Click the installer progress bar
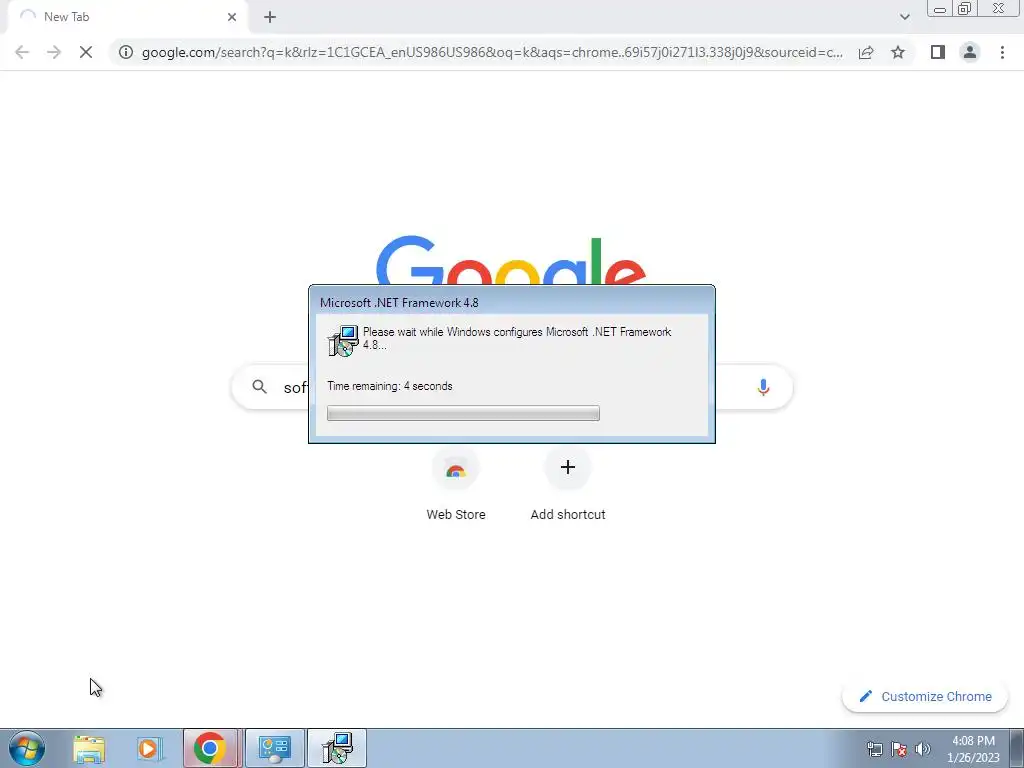Screen dimensions: 1024x768 pos(463,413)
